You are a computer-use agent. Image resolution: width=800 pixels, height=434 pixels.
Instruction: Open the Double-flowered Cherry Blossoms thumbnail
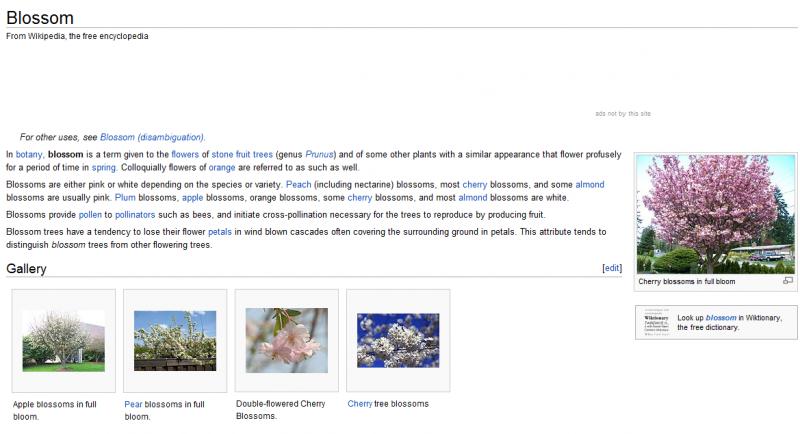(x=287, y=340)
